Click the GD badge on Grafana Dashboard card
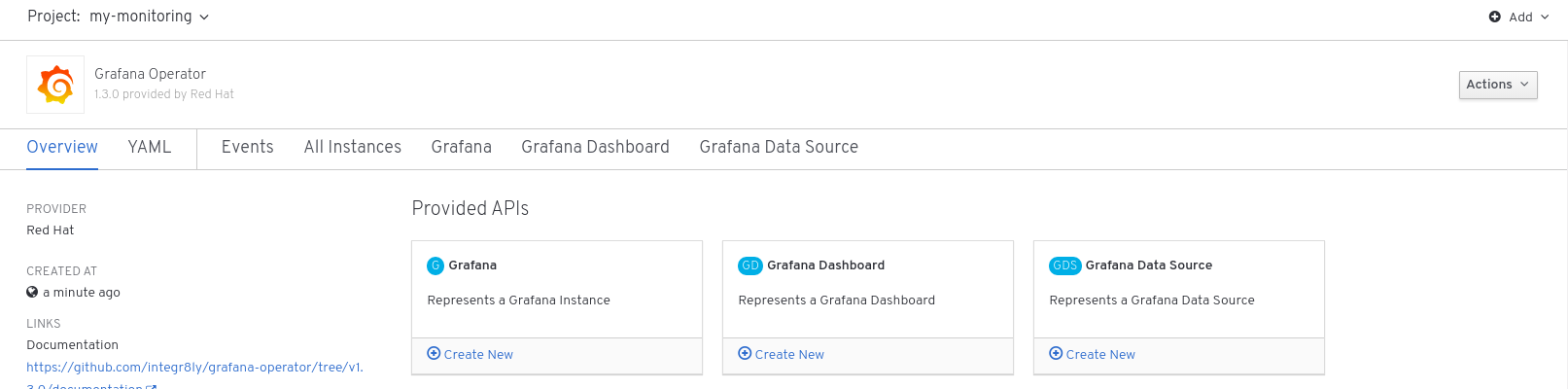The width and height of the screenshot is (1568, 389). [750, 265]
